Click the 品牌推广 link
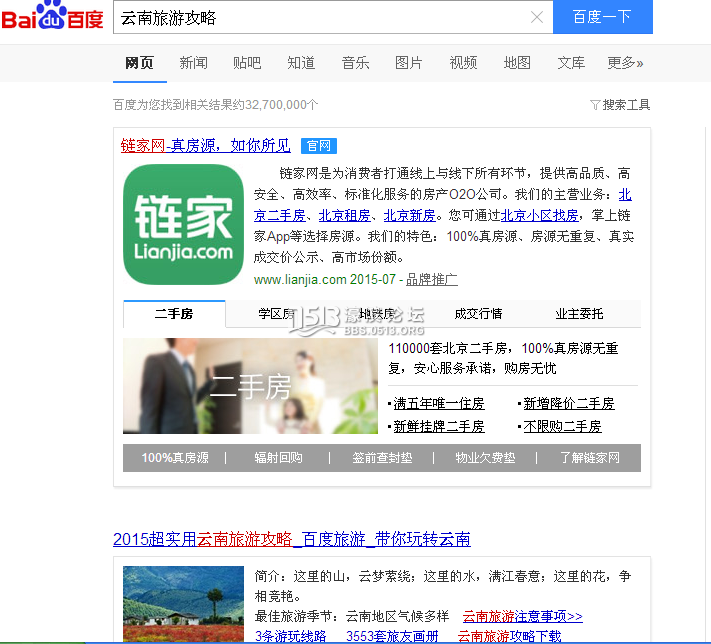Viewport: 711px width, 644px height. [432, 279]
